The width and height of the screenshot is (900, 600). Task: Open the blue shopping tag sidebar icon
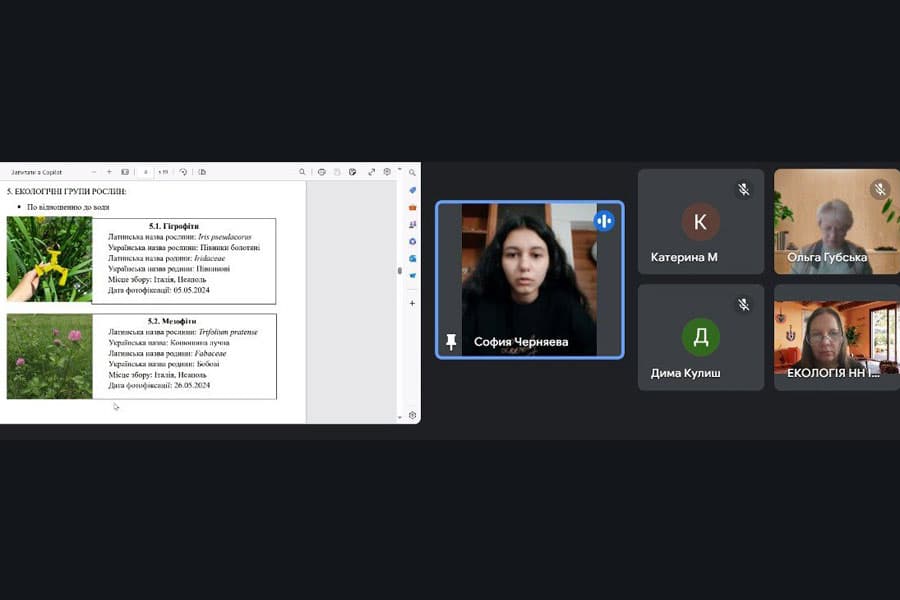[412, 190]
